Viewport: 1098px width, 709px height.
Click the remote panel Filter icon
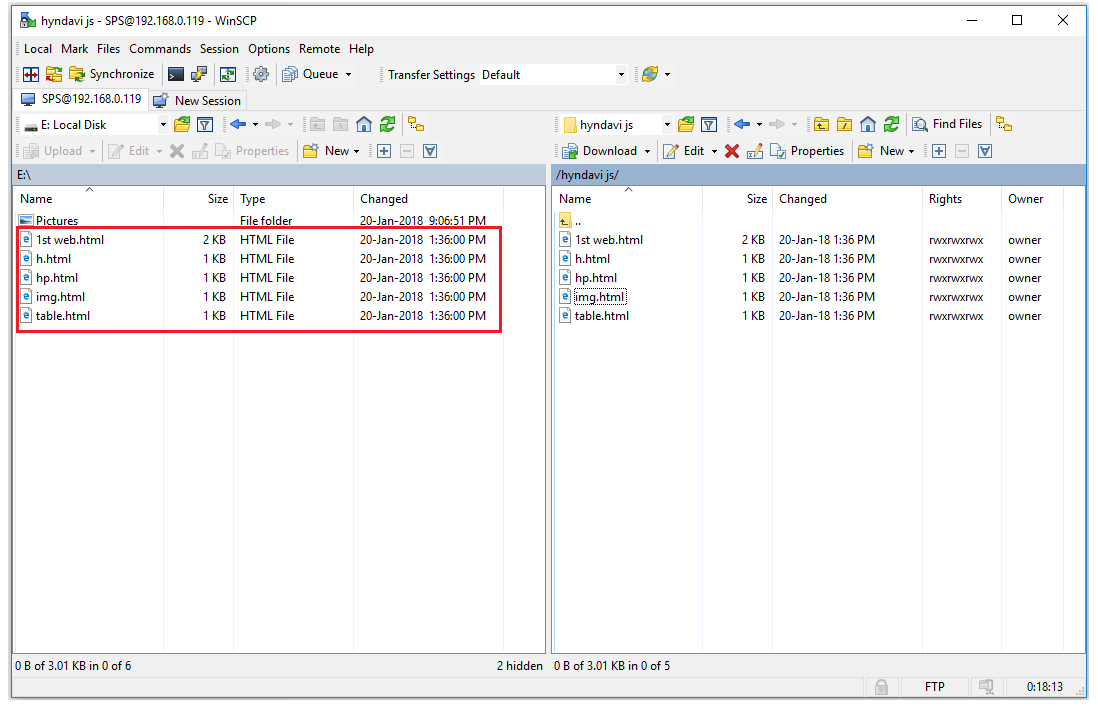click(x=709, y=125)
